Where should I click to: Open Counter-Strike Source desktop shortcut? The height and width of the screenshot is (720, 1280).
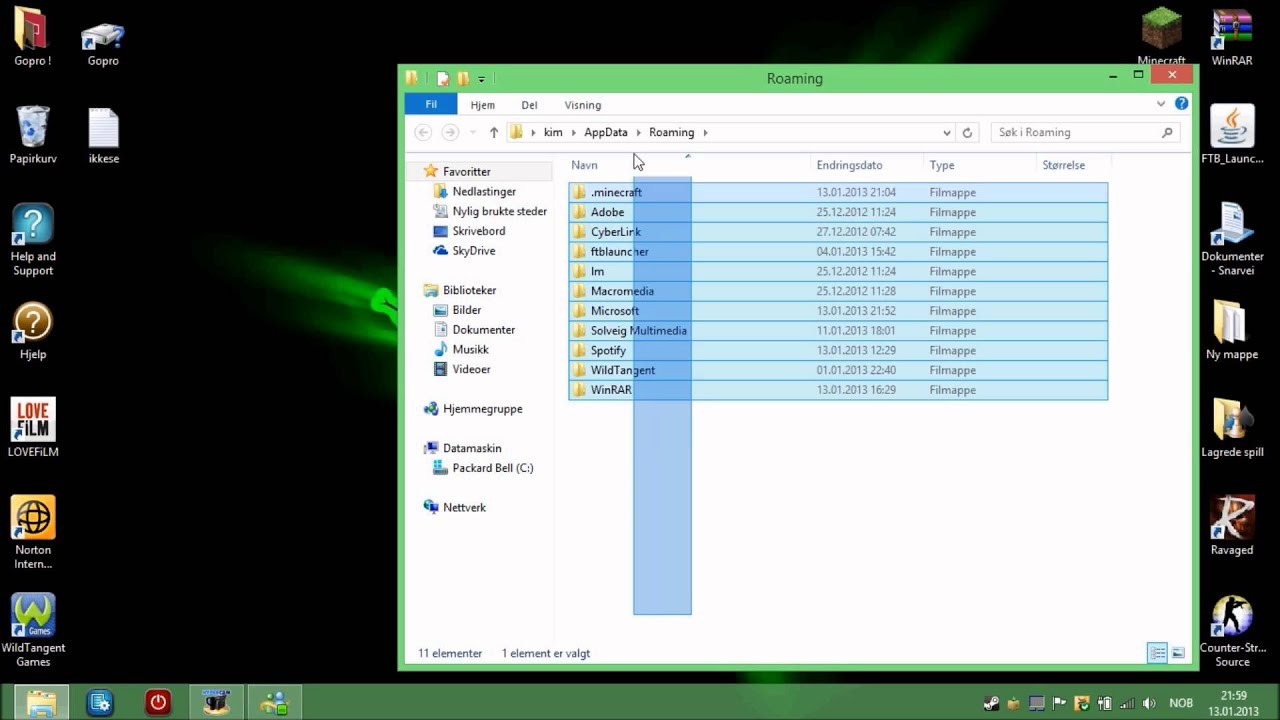tap(1232, 632)
